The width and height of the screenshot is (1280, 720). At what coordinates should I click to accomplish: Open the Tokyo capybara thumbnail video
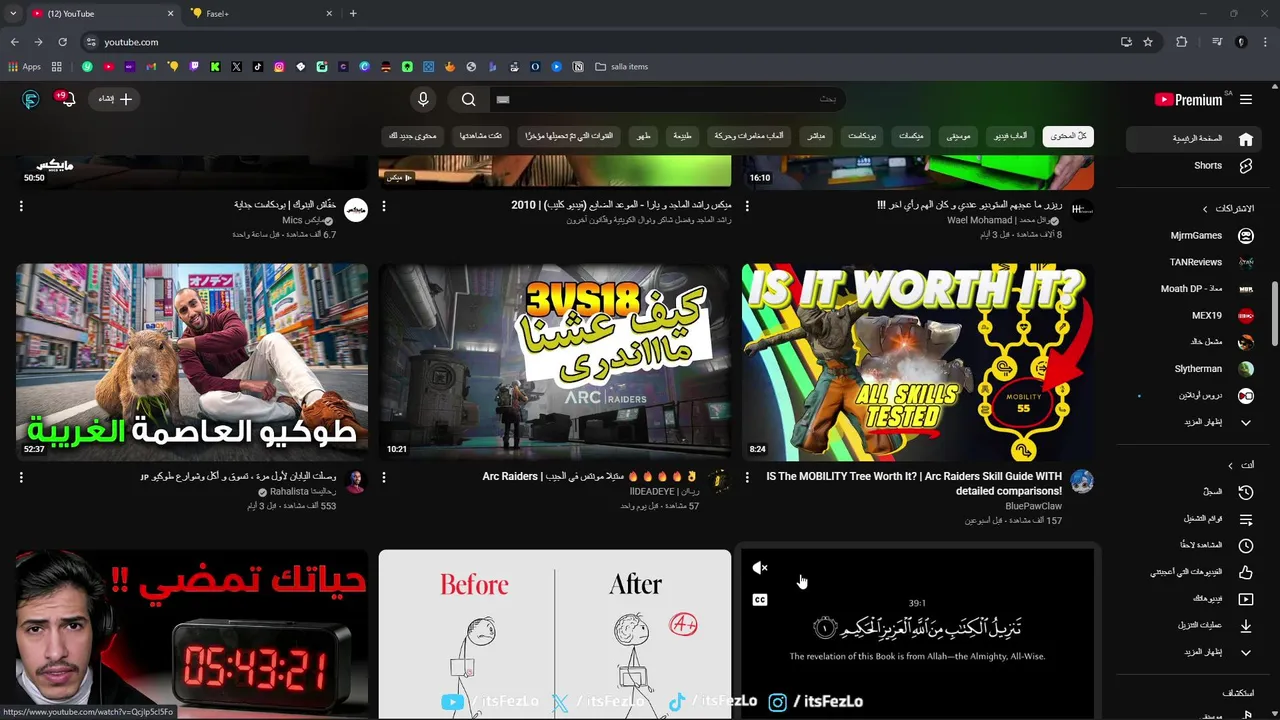192,362
